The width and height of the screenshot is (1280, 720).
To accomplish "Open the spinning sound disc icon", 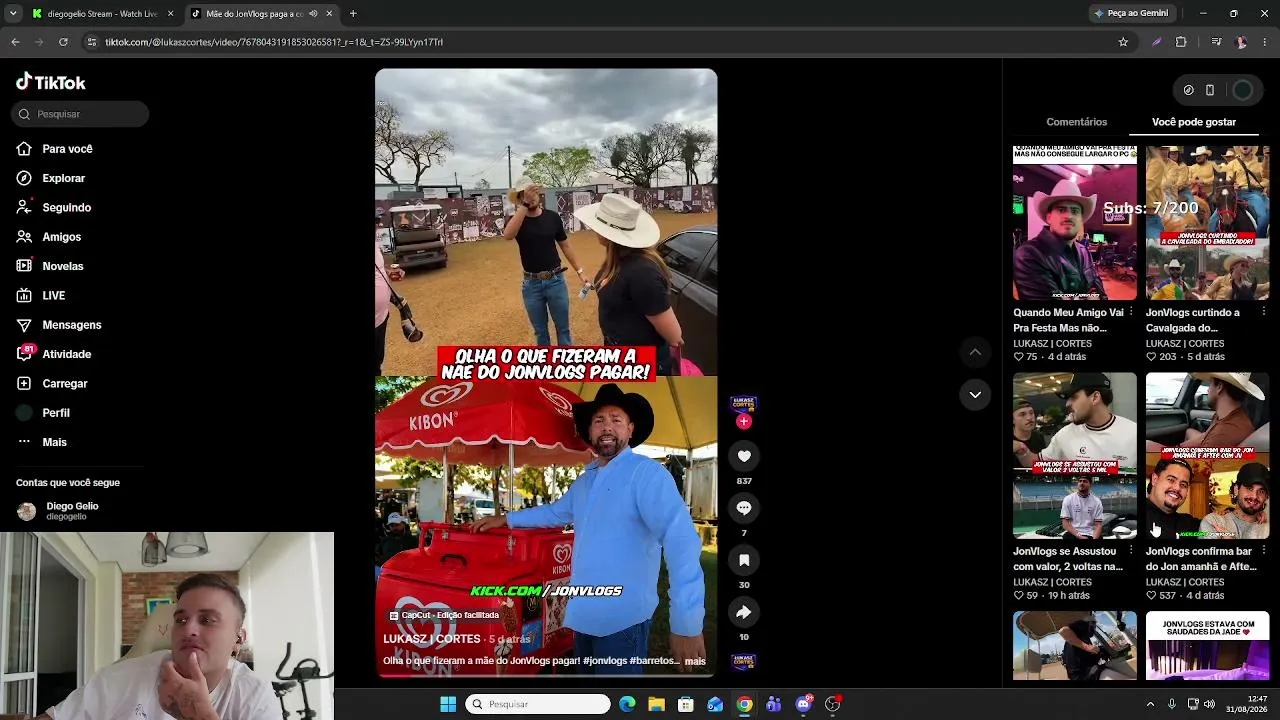I will (743, 661).
